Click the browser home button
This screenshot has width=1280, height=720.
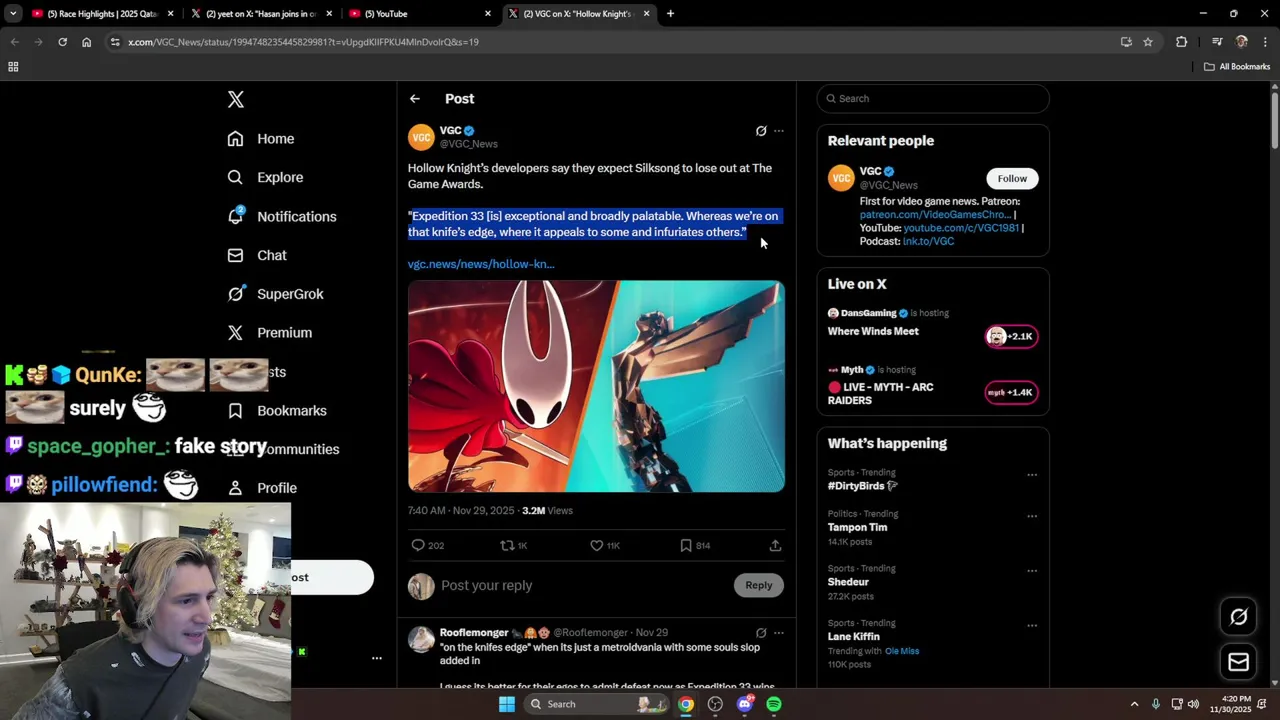pyautogui.click(x=86, y=42)
